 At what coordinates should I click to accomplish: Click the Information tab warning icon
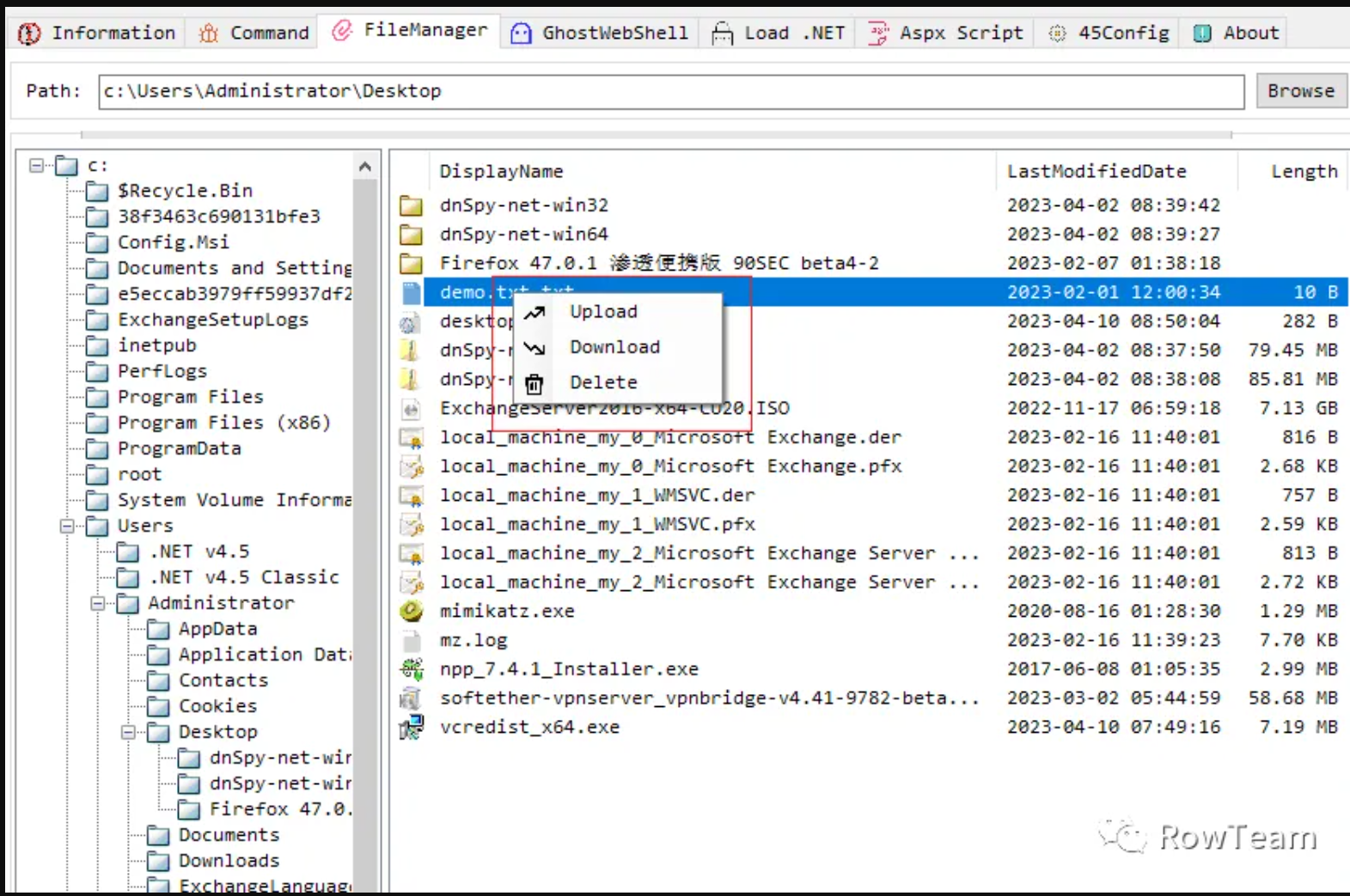pyautogui.click(x=29, y=34)
